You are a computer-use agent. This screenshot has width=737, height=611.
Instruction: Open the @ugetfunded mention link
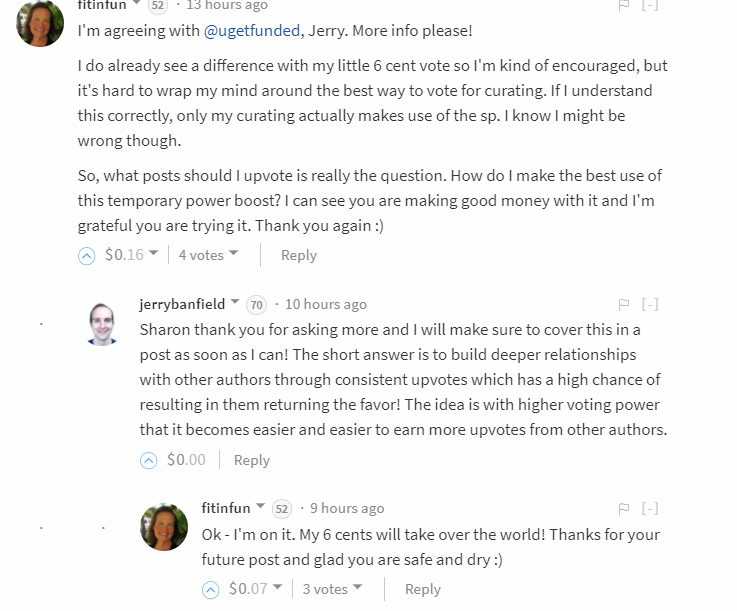251,31
